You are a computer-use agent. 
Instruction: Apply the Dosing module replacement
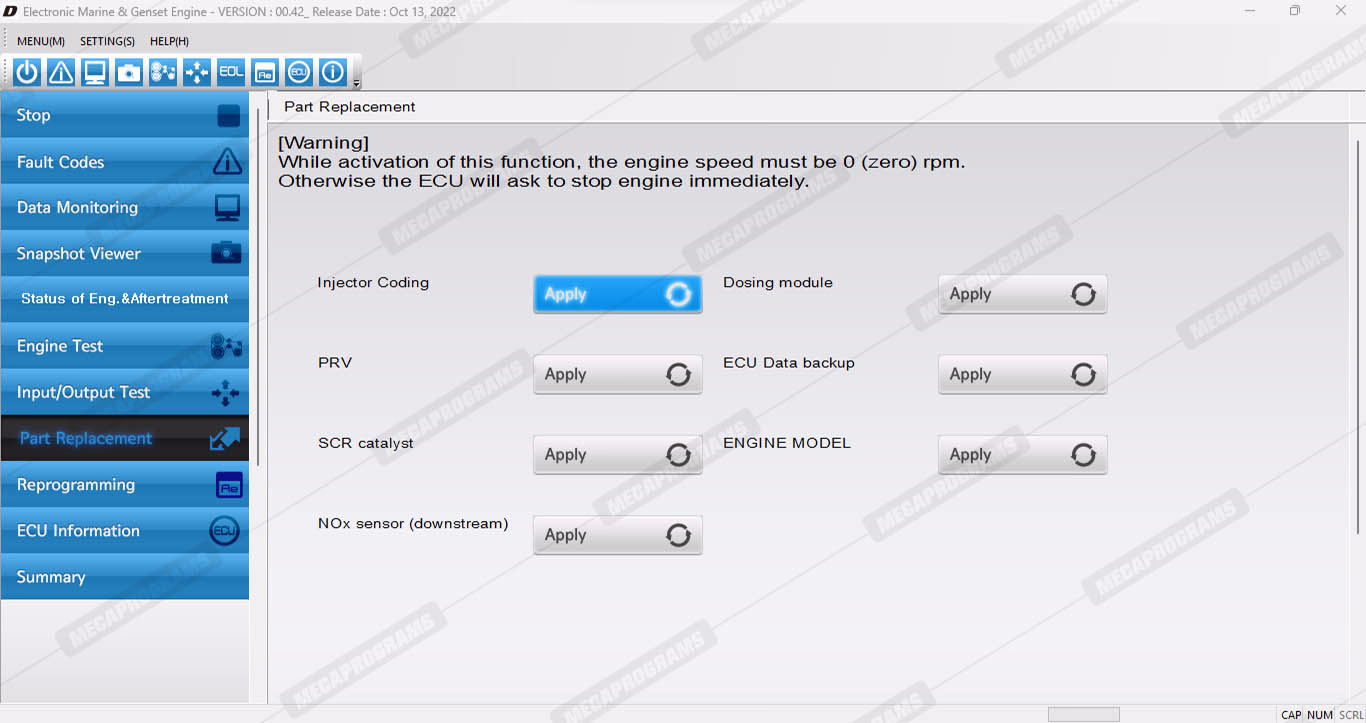click(x=1023, y=294)
